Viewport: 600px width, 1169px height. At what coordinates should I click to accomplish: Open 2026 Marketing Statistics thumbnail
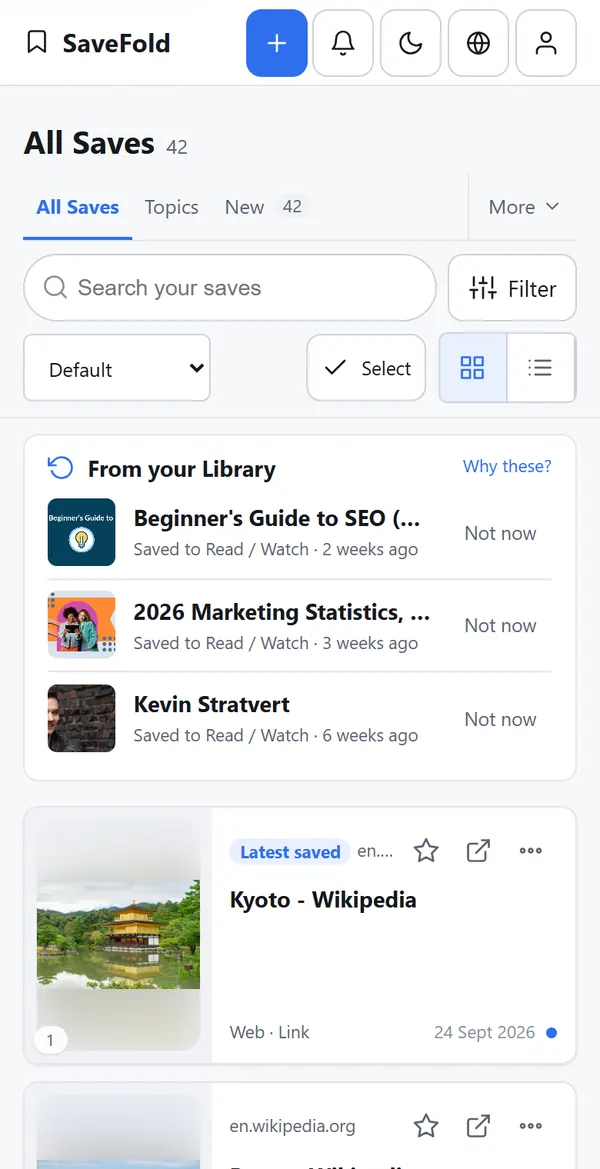(81, 625)
